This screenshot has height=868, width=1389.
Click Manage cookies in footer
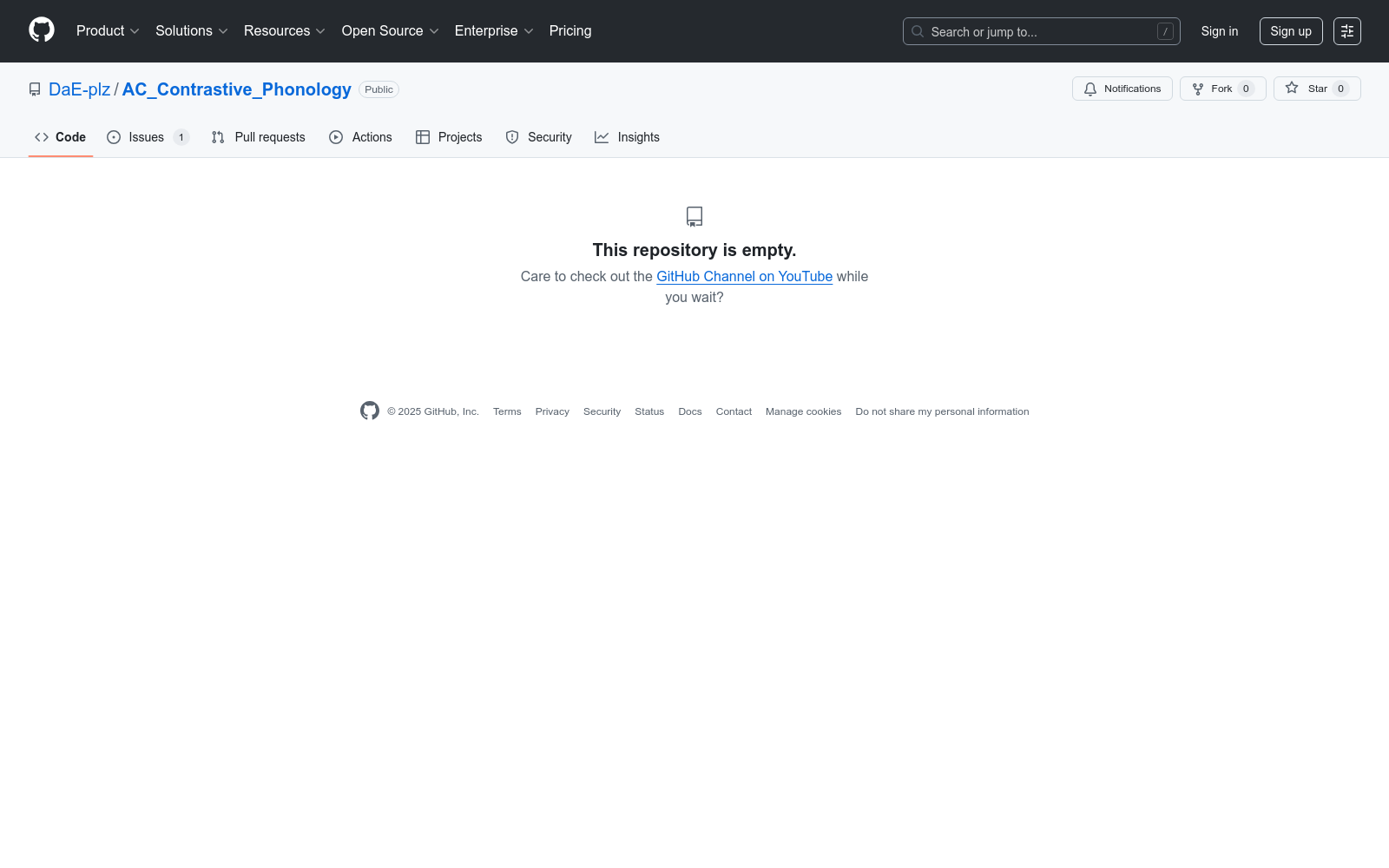click(803, 411)
